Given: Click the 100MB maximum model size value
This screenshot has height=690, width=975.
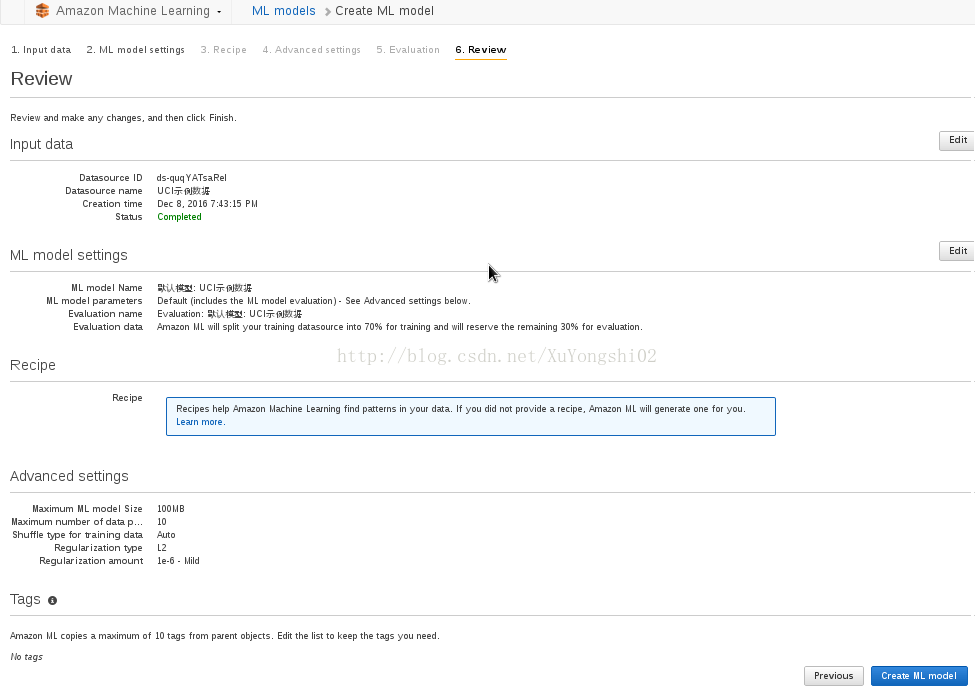Looking at the screenshot, I should point(171,508).
